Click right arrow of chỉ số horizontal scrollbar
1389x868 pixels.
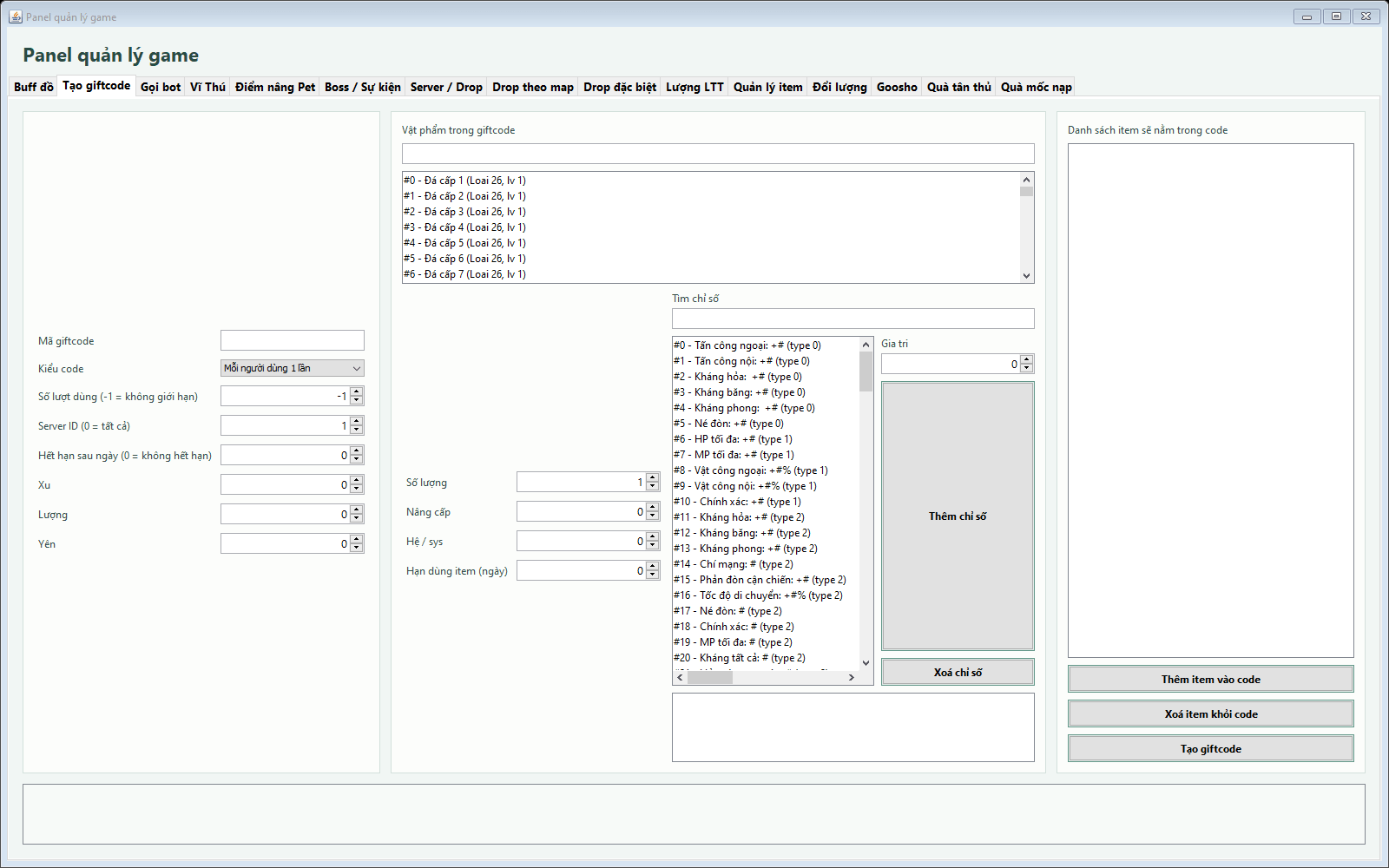pos(852,678)
